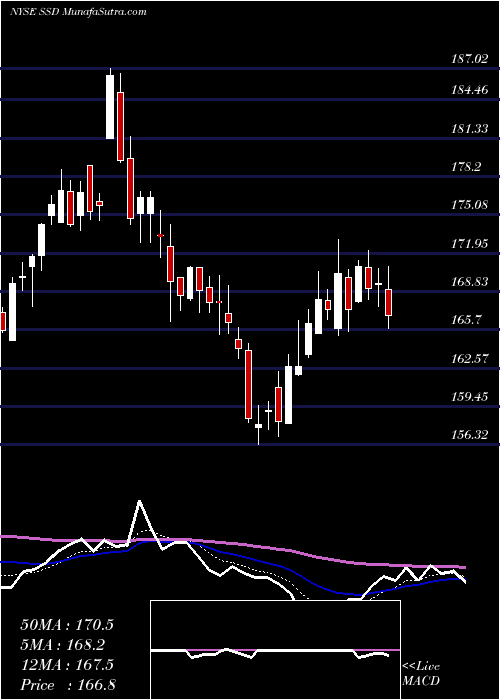Click the Price : 166.8 readout
Screen dimensions: 500x700
(x=68, y=685)
